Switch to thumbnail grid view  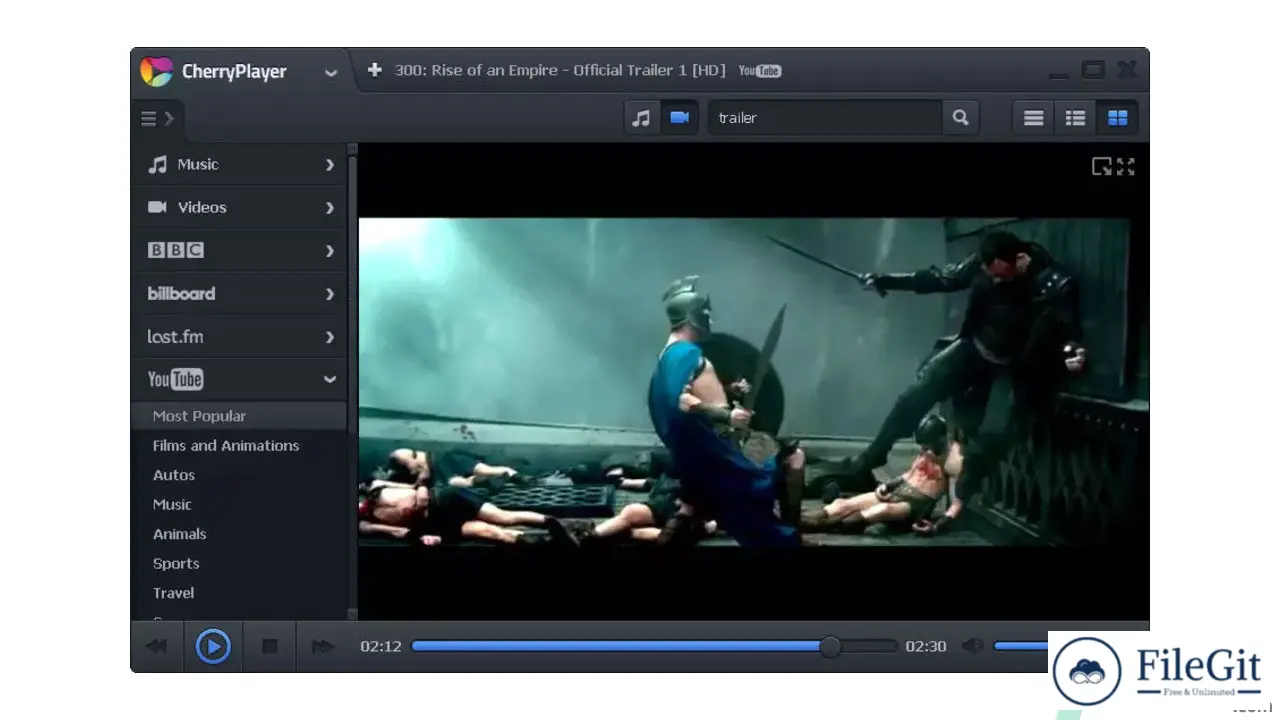click(1117, 118)
